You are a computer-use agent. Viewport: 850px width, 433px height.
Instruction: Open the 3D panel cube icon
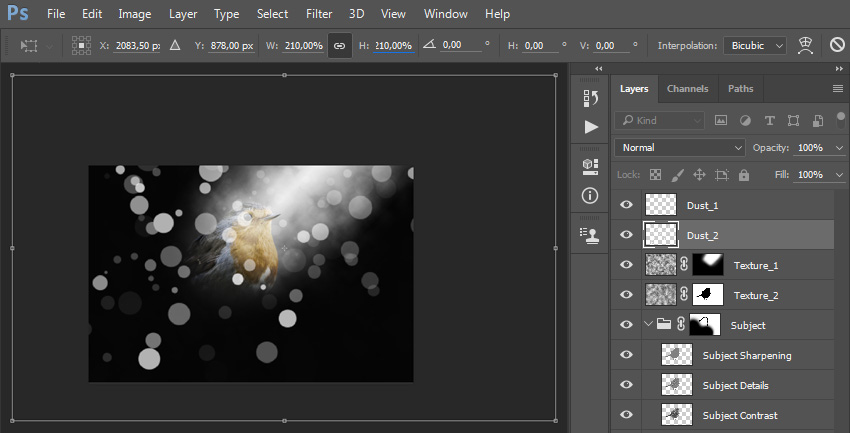coord(590,166)
